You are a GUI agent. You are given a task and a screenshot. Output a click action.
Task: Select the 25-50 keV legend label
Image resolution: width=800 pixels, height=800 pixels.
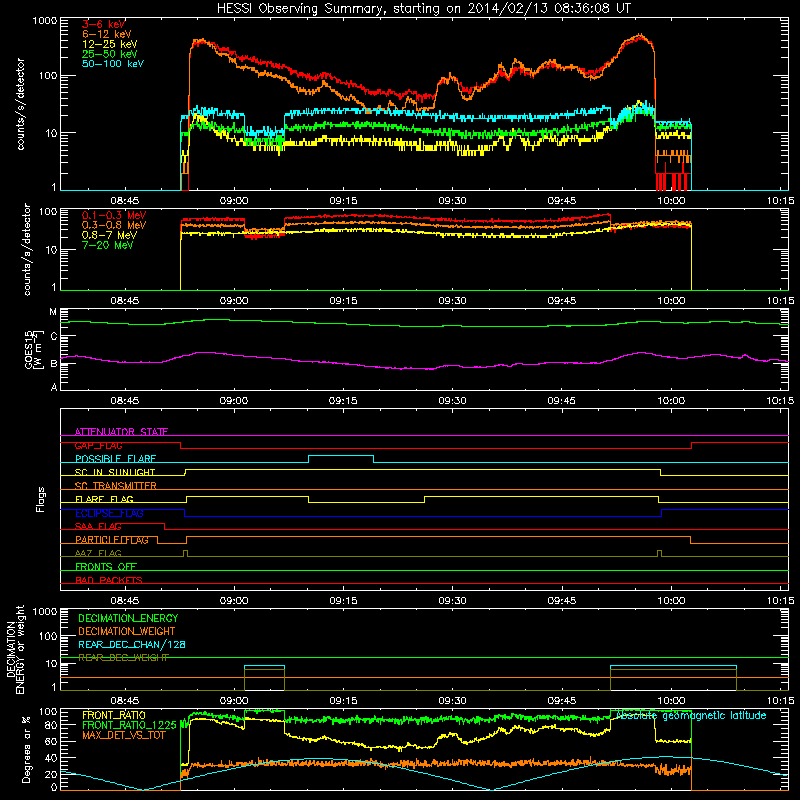pos(110,54)
